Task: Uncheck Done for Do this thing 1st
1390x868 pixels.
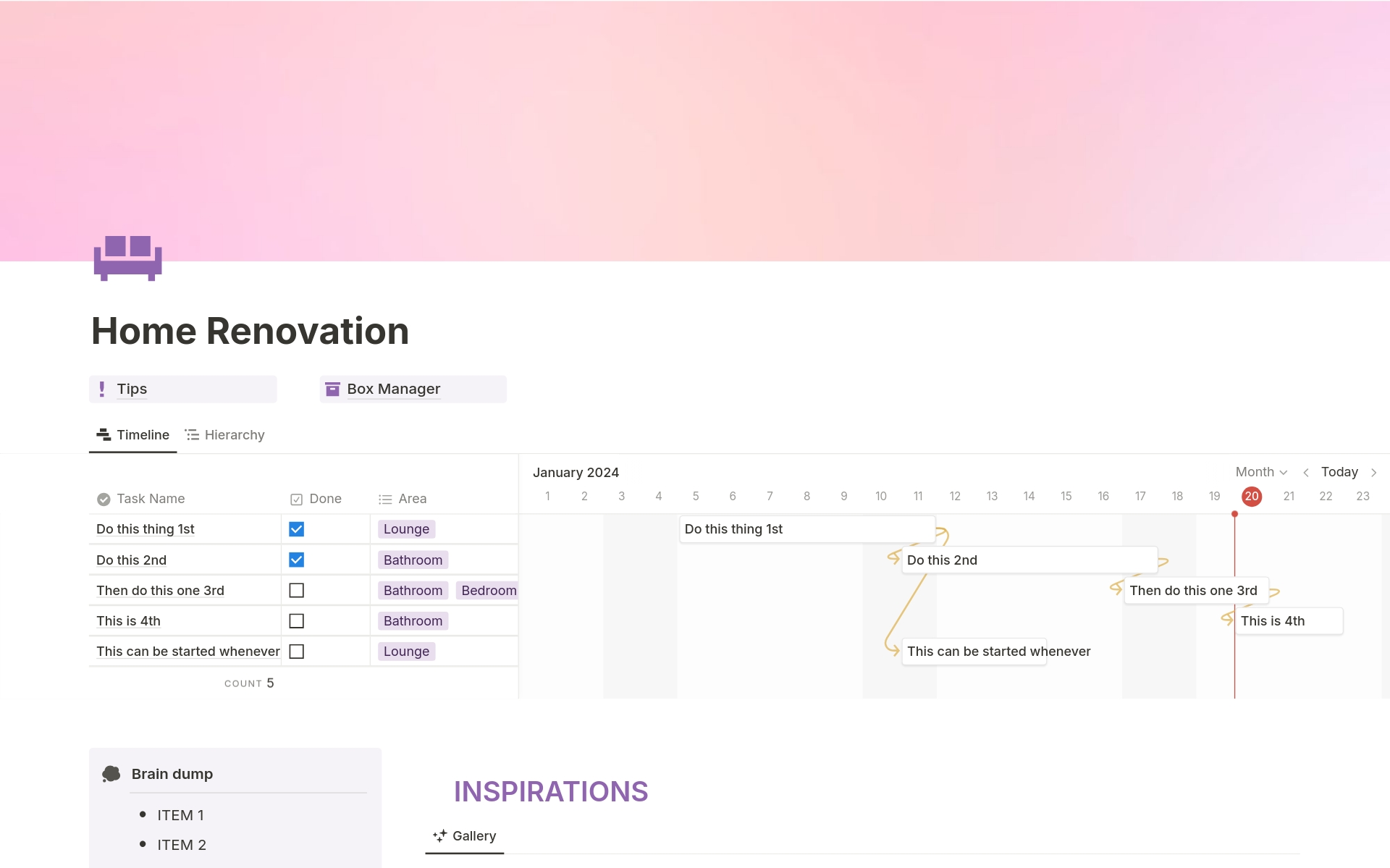Action: [x=296, y=529]
